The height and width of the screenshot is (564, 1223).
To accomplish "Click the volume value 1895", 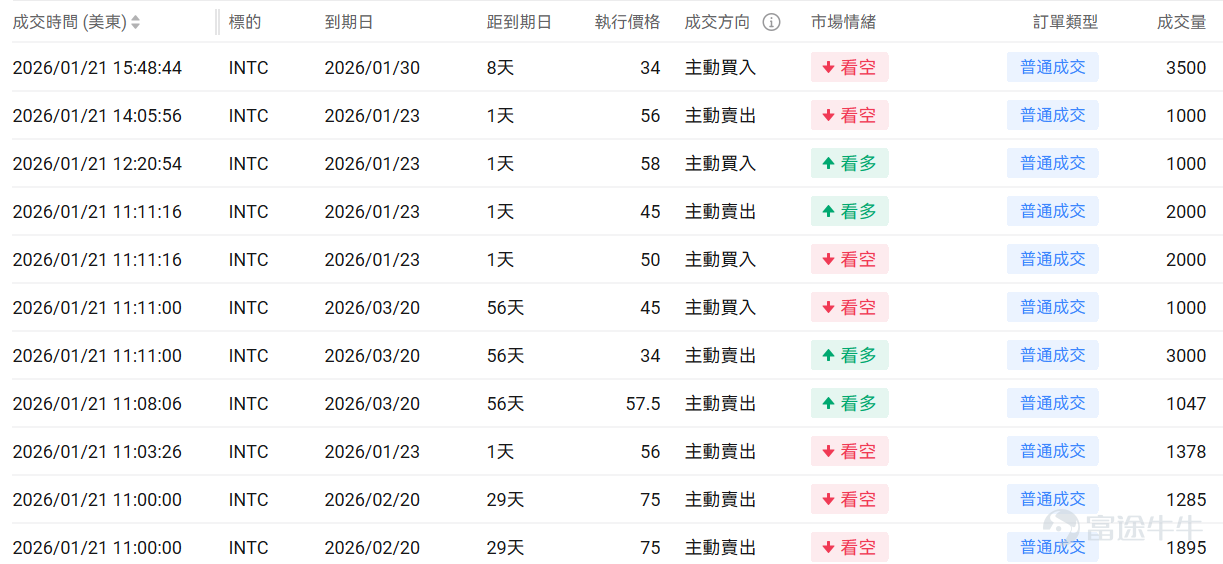I will (x=1186, y=548).
